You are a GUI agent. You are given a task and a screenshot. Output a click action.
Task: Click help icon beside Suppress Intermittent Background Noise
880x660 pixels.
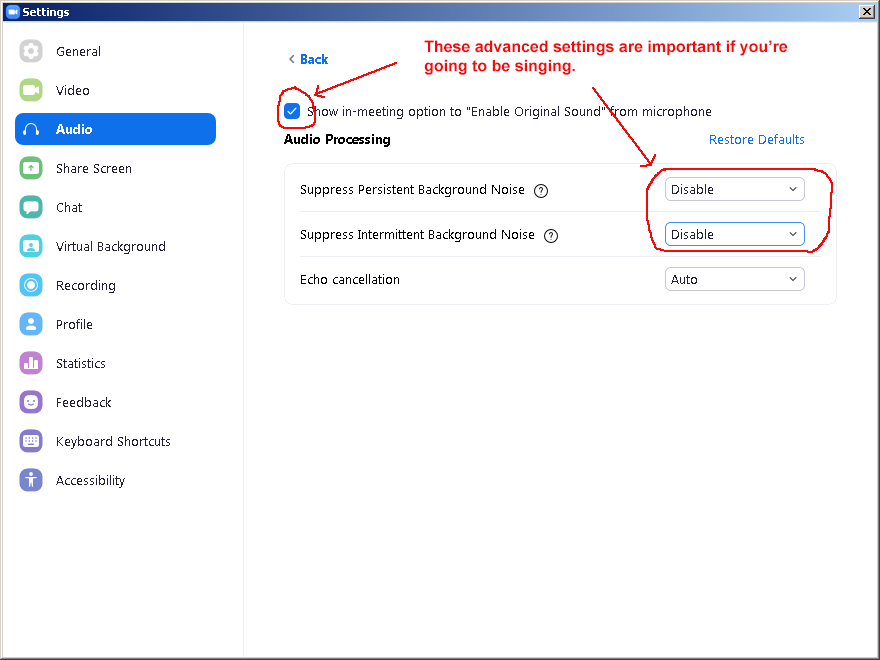click(550, 235)
